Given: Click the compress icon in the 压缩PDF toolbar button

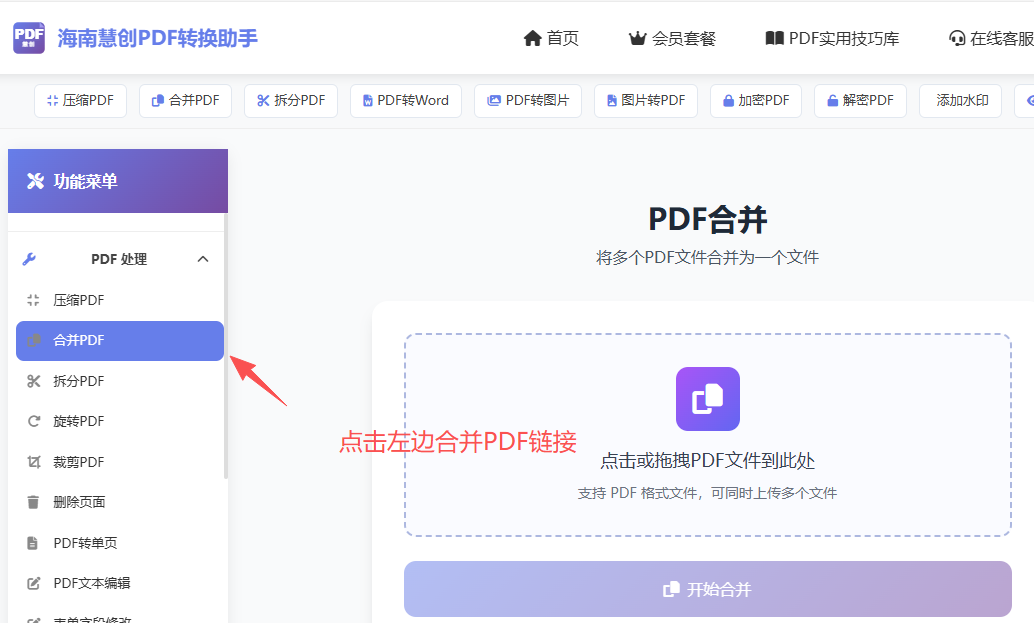Looking at the screenshot, I should 52,100.
